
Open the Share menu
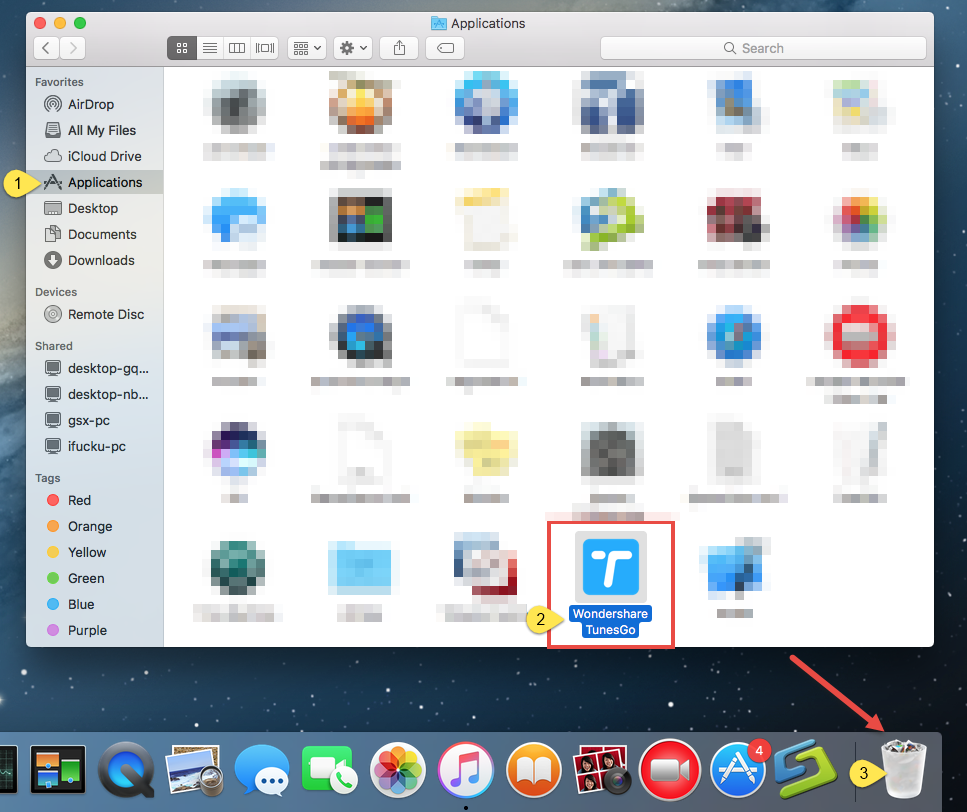(x=398, y=47)
